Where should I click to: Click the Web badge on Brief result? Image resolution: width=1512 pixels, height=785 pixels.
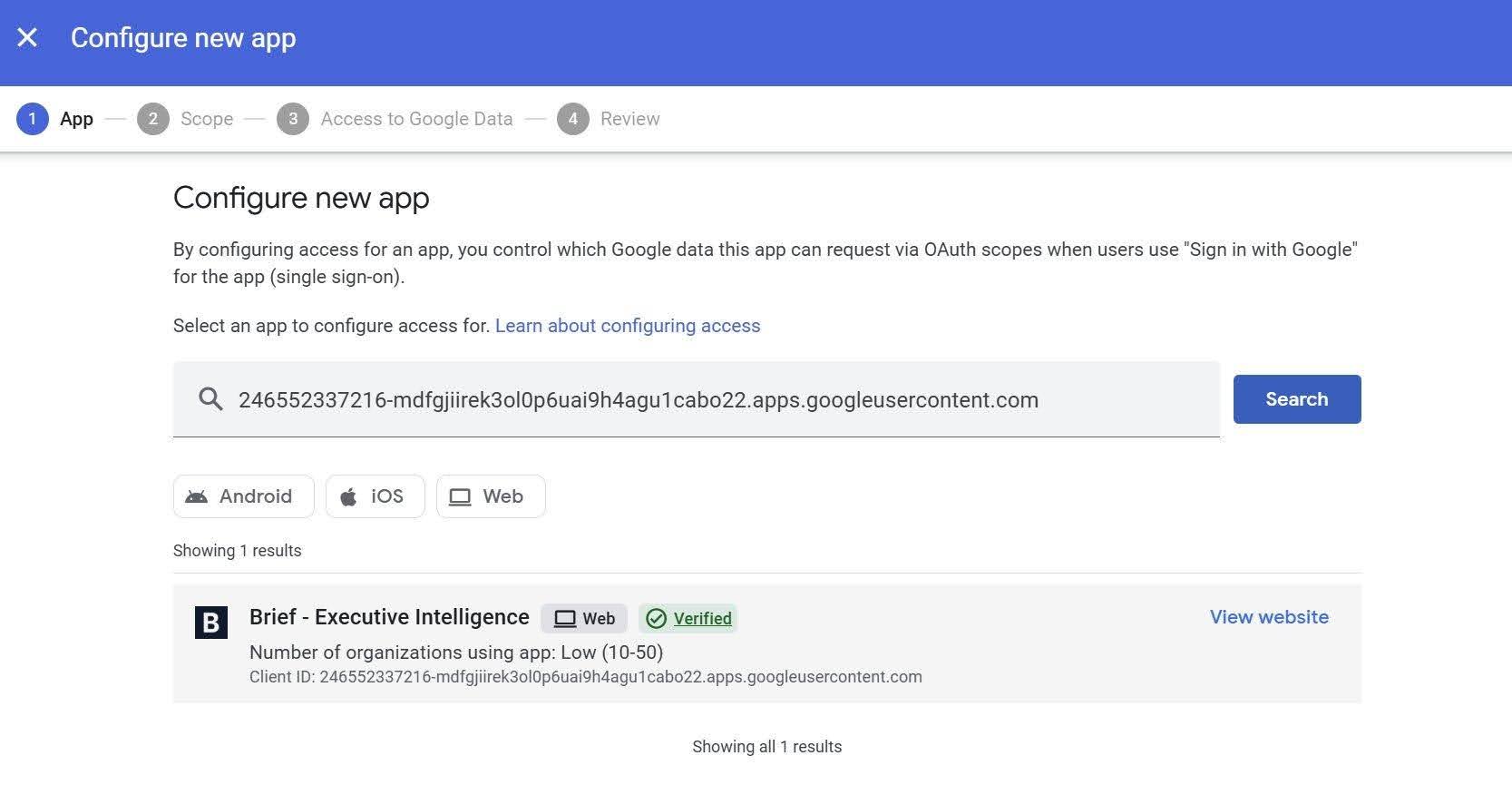(x=584, y=618)
